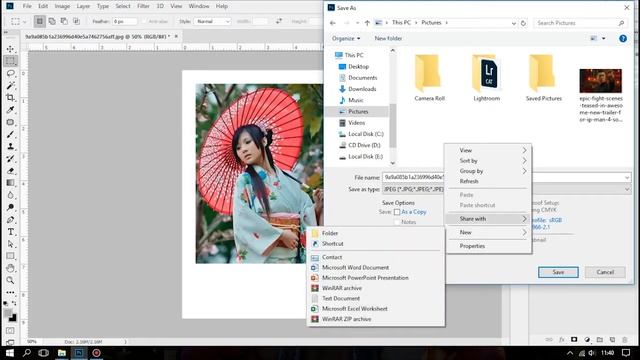Expand the address bar history dropdown
640x360 pixels.
coord(513,23)
